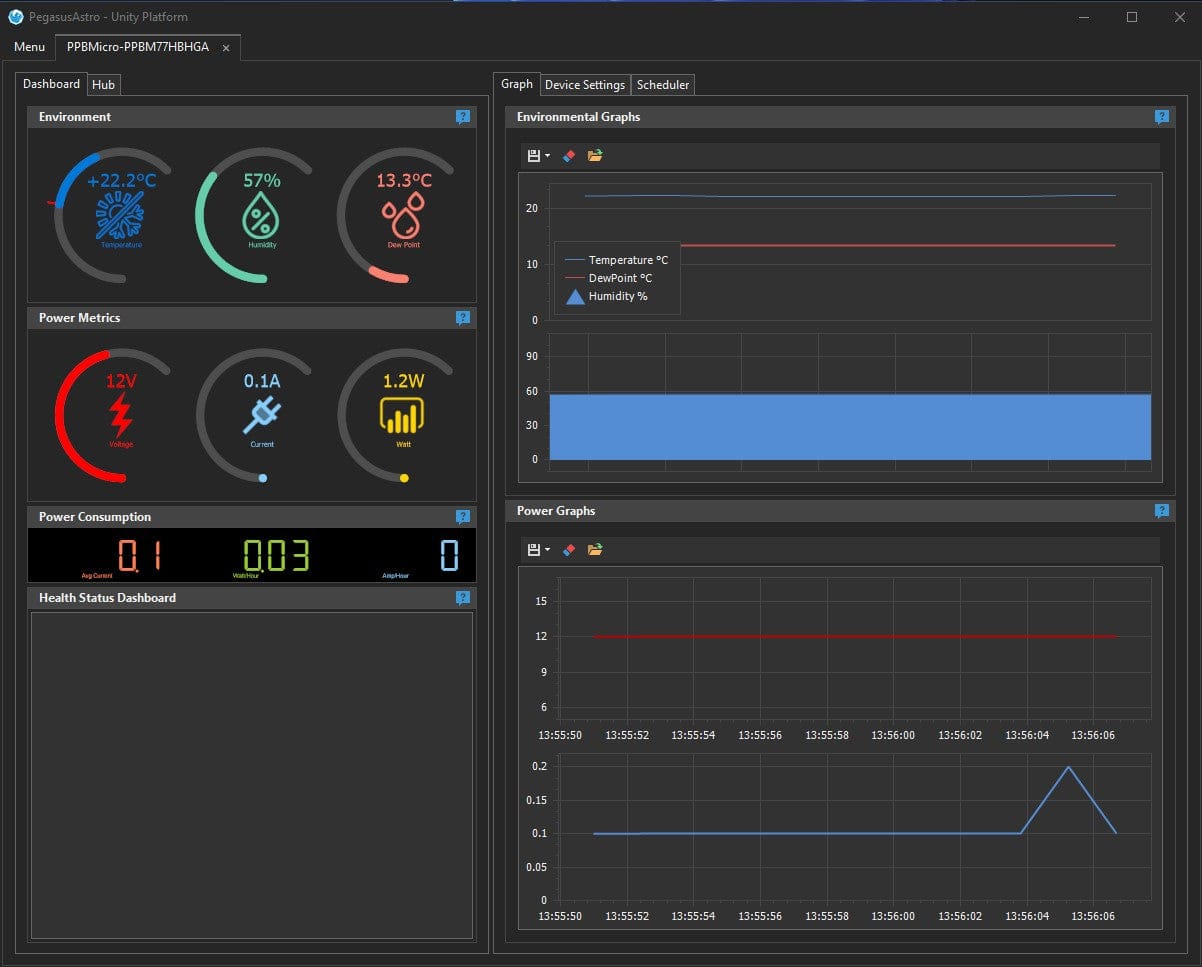Open the Device Settings tab

[584, 85]
